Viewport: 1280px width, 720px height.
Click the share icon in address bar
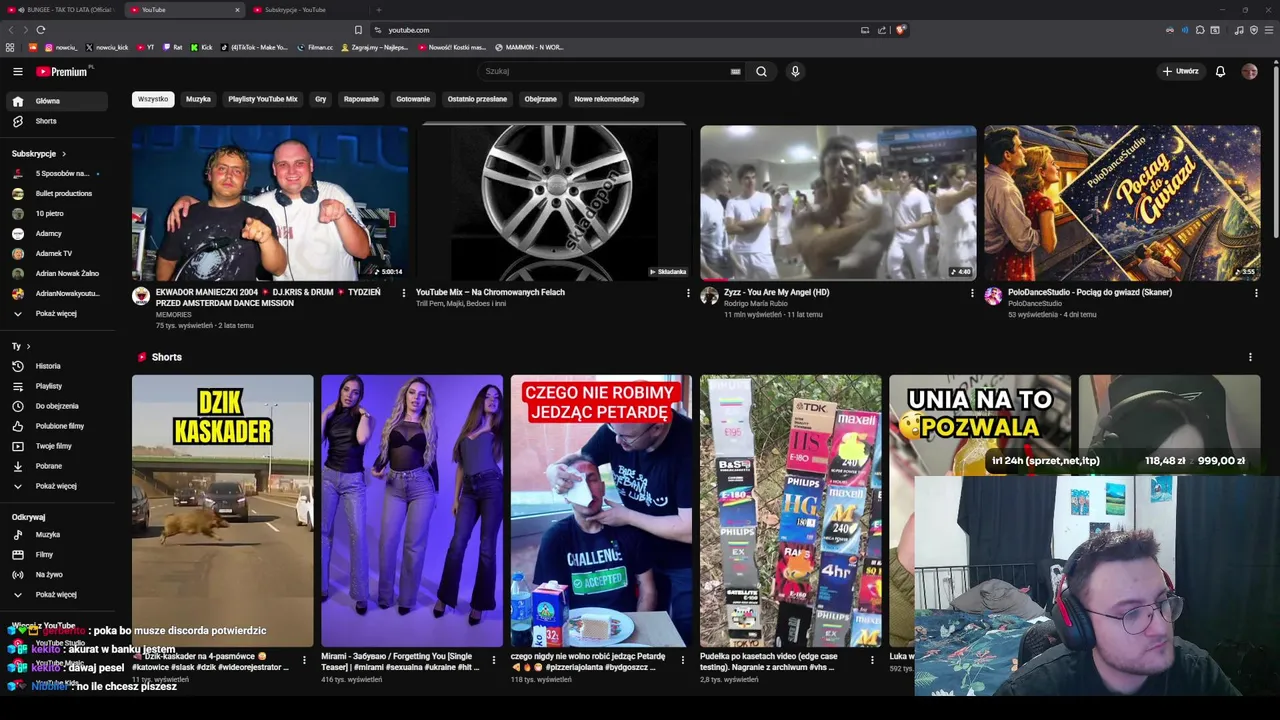[882, 30]
